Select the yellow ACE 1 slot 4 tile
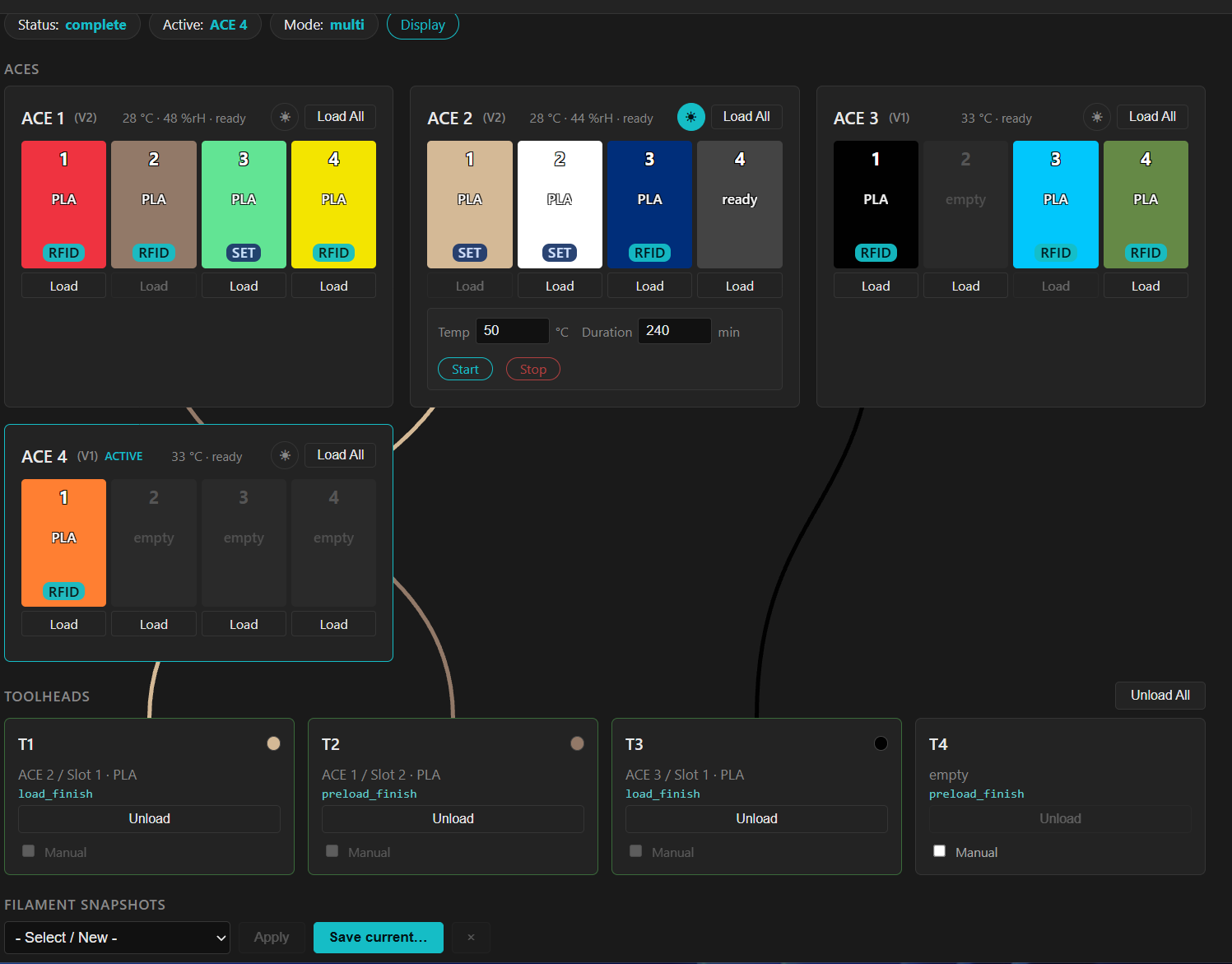Viewport: 1232px width, 964px height. tap(333, 204)
